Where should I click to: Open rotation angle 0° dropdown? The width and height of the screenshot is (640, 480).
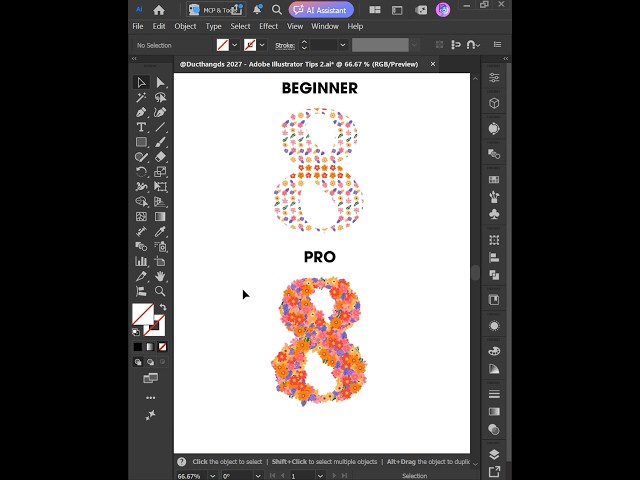tap(258, 476)
